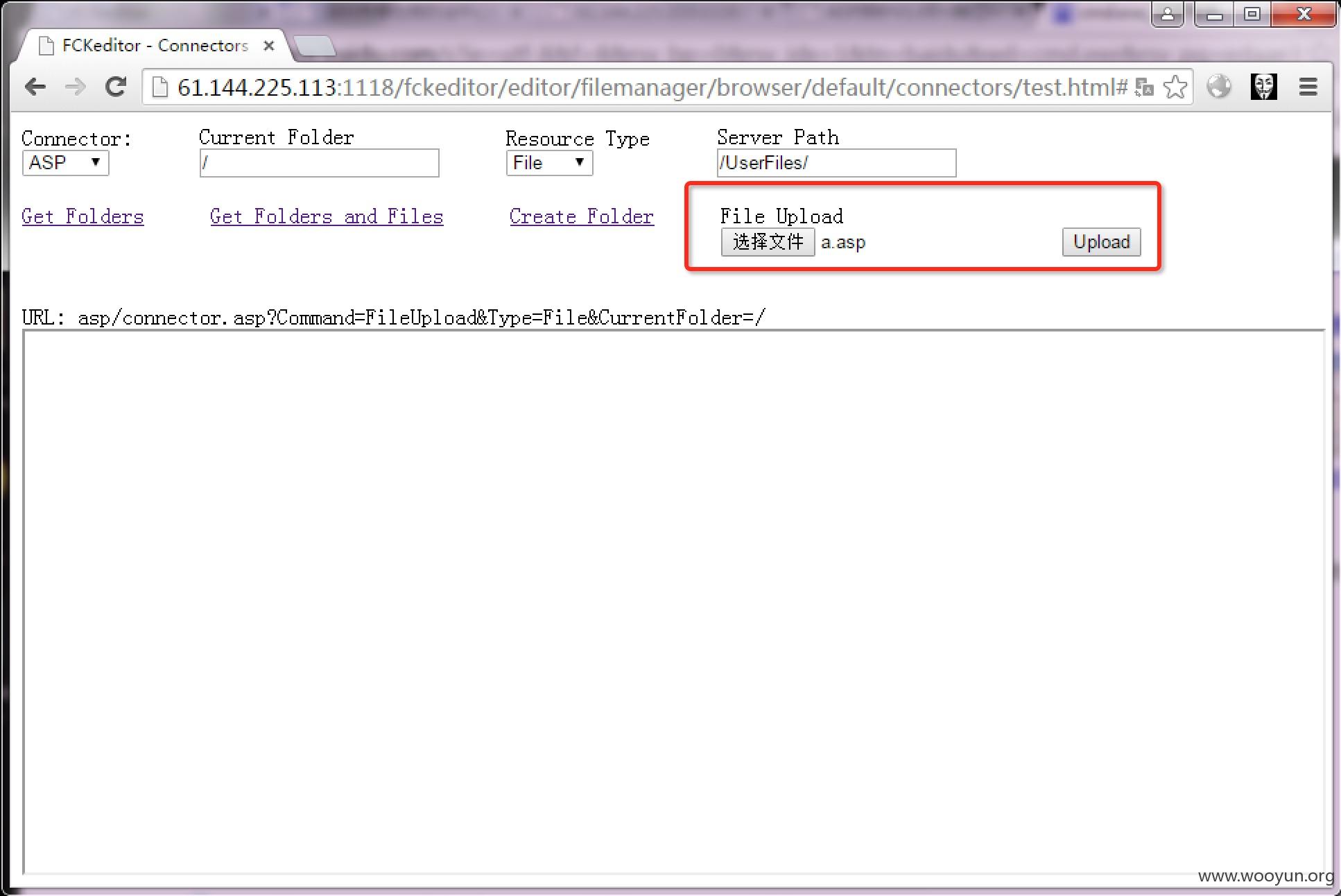Select the FCKeditor - Connectors tab
Image resolution: width=1341 pixels, height=896 pixels.
(x=155, y=46)
